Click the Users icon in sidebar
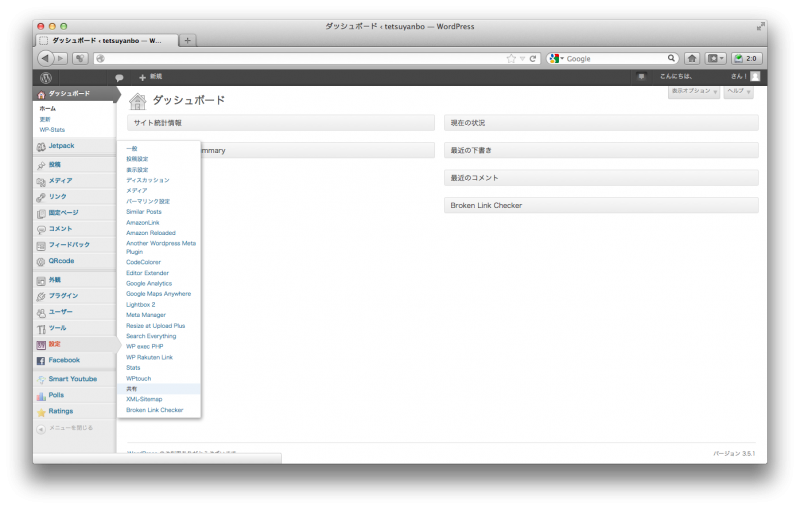The image size is (800, 509). (41, 313)
